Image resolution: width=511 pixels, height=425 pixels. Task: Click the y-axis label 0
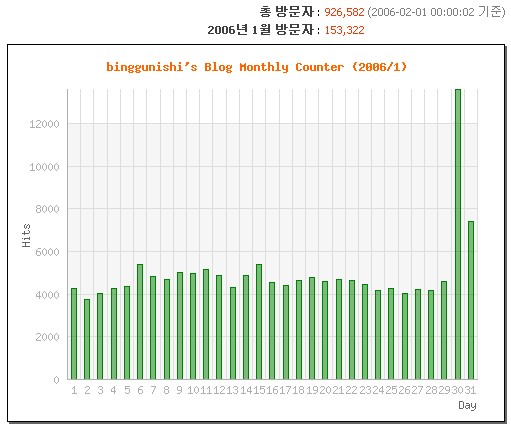click(x=56, y=380)
